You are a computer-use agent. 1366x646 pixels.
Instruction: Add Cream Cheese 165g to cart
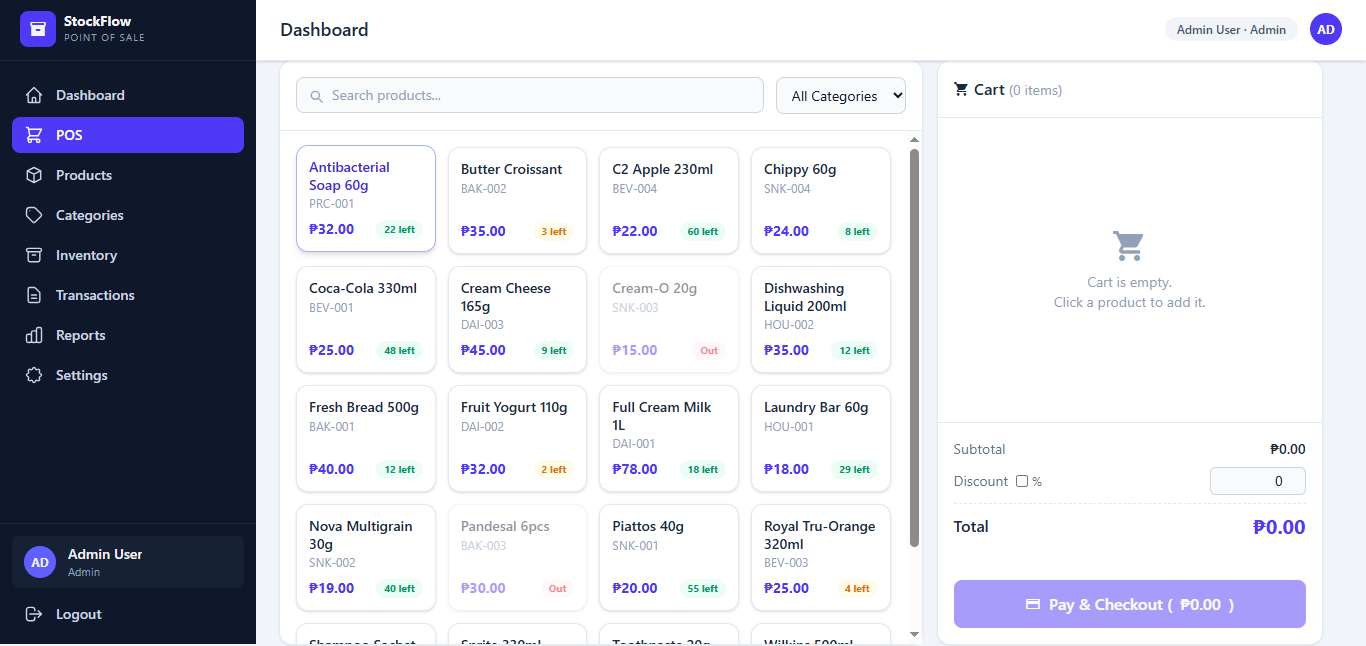pyautogui.click(x=517, y=319)
